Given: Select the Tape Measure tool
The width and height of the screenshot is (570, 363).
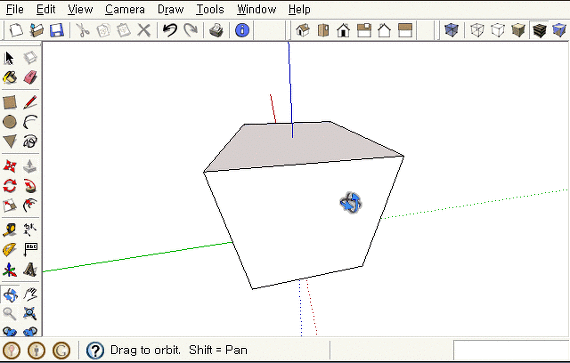Looking at the screenshot, I should coord(9,230).
